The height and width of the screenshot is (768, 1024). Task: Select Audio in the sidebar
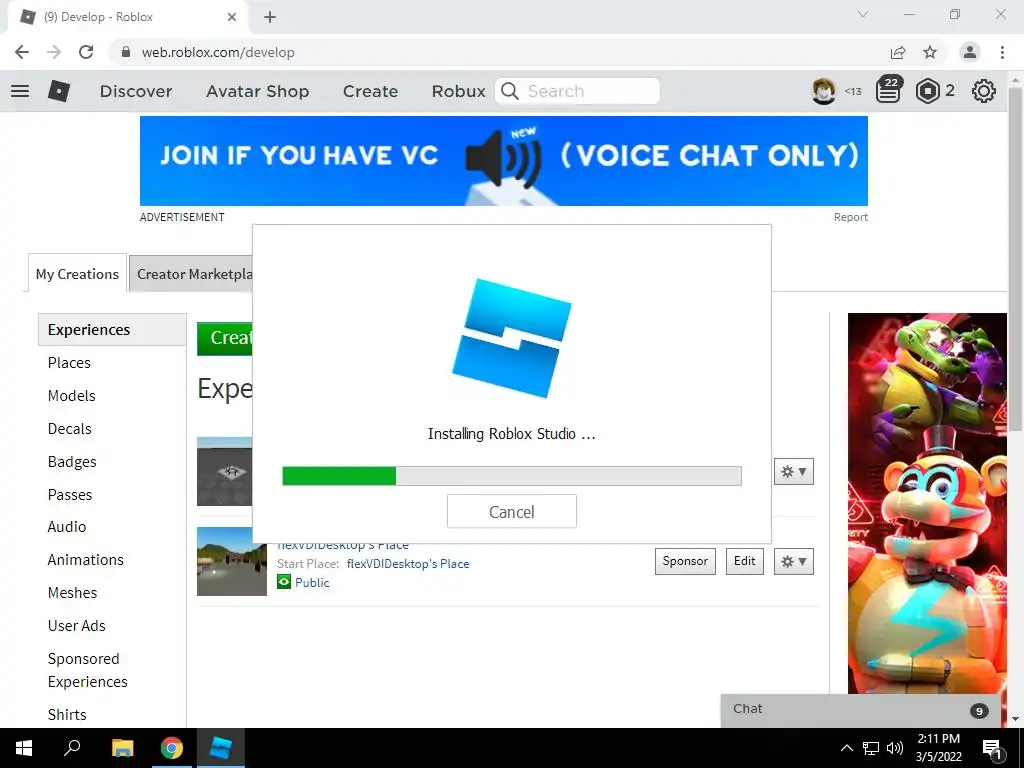point(67,526)
